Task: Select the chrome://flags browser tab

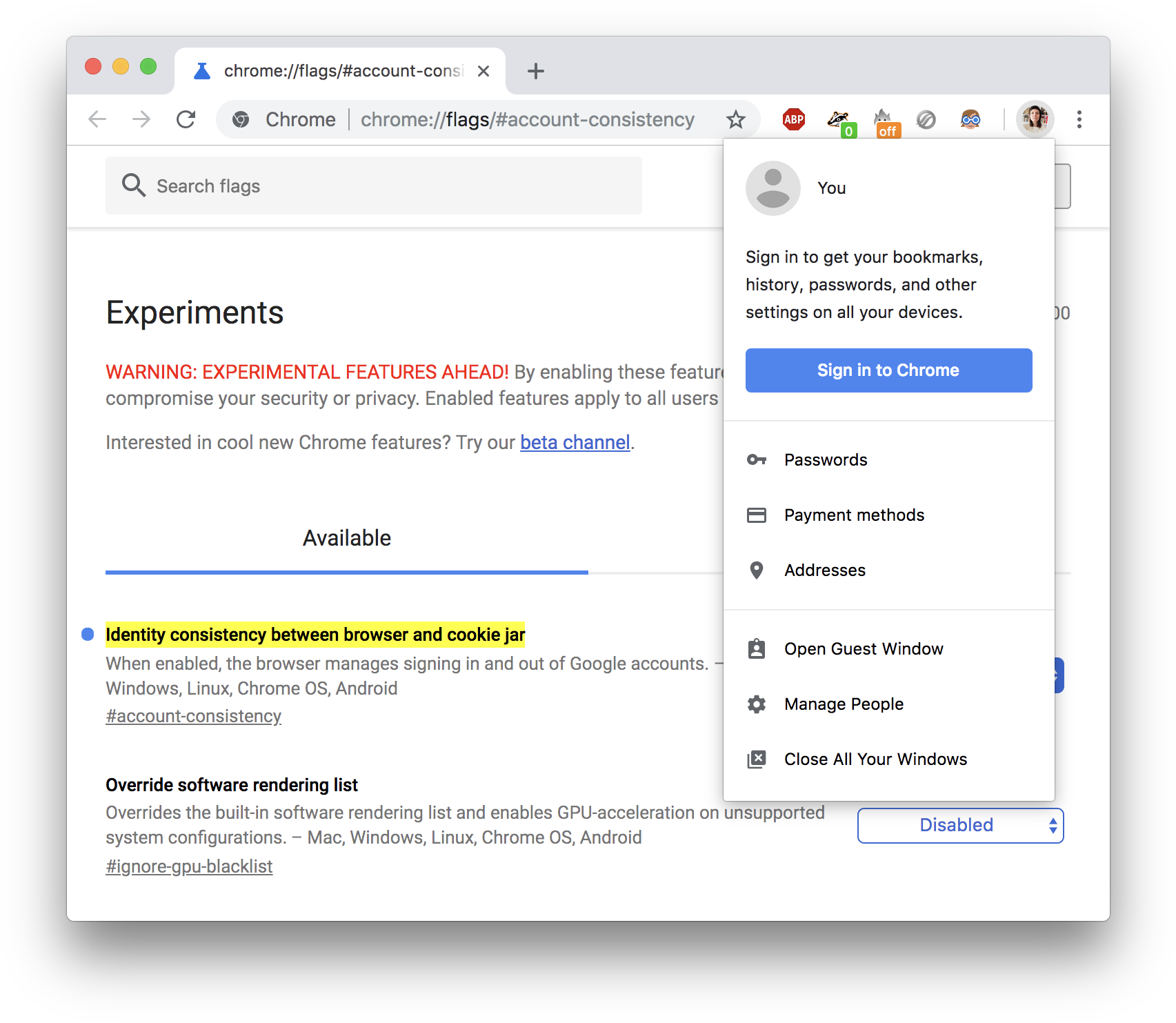Action: click(340, 71)
